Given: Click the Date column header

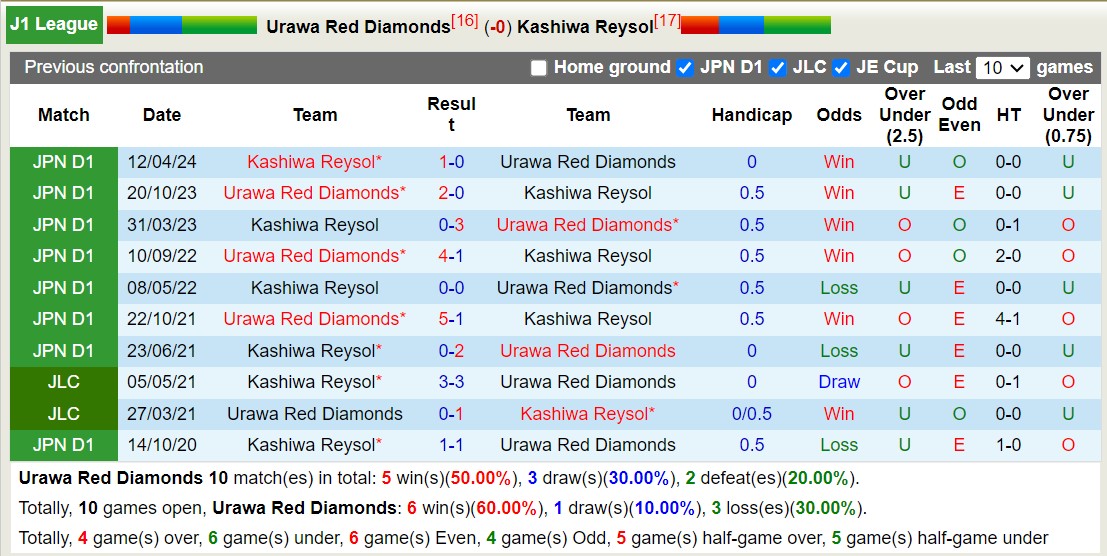Looking at the screenshot, I should 162,115.
